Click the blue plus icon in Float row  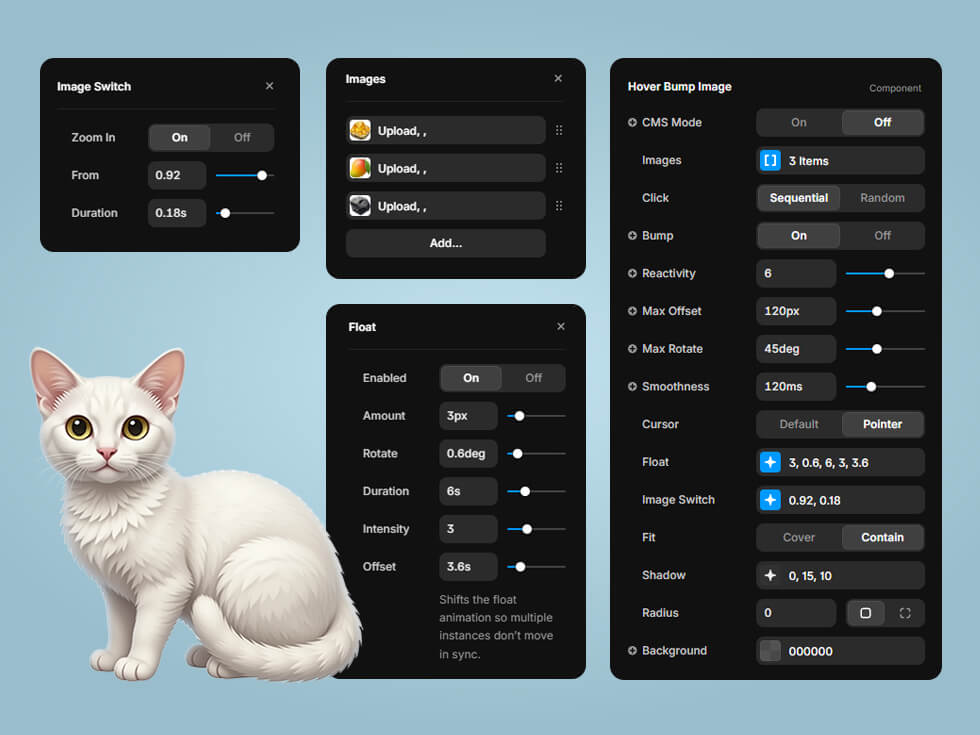click(770, 462)
